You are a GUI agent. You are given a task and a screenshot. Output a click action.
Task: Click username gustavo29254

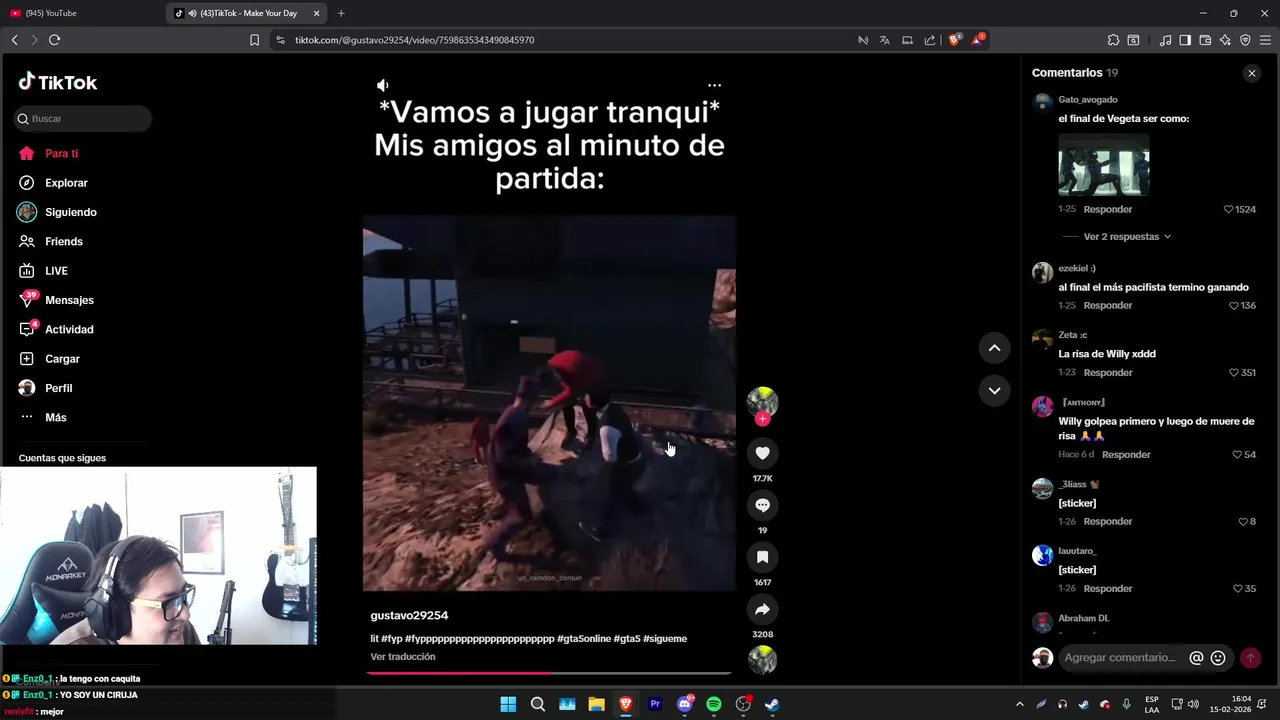tap(409, 615)
